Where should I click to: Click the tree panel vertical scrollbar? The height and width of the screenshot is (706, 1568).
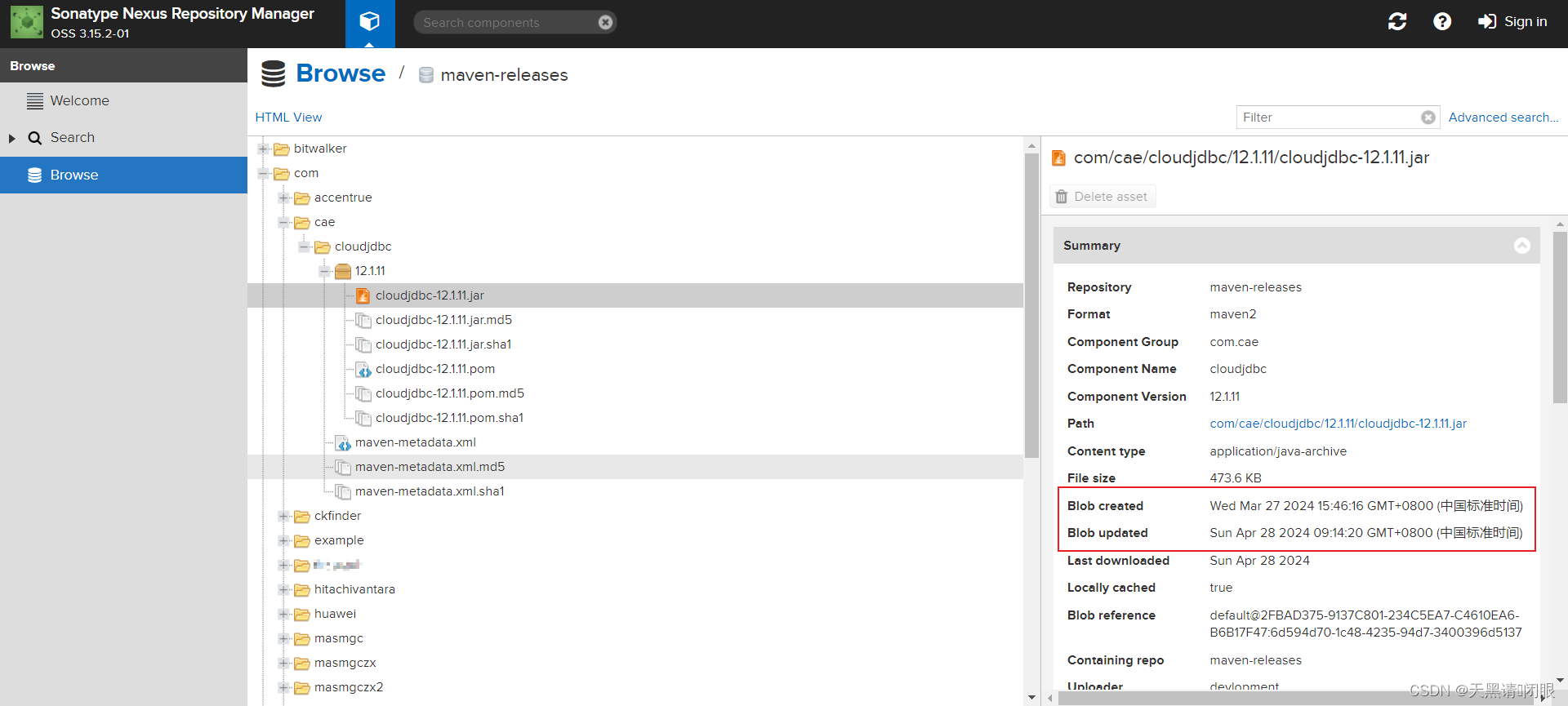[1032, 305]
